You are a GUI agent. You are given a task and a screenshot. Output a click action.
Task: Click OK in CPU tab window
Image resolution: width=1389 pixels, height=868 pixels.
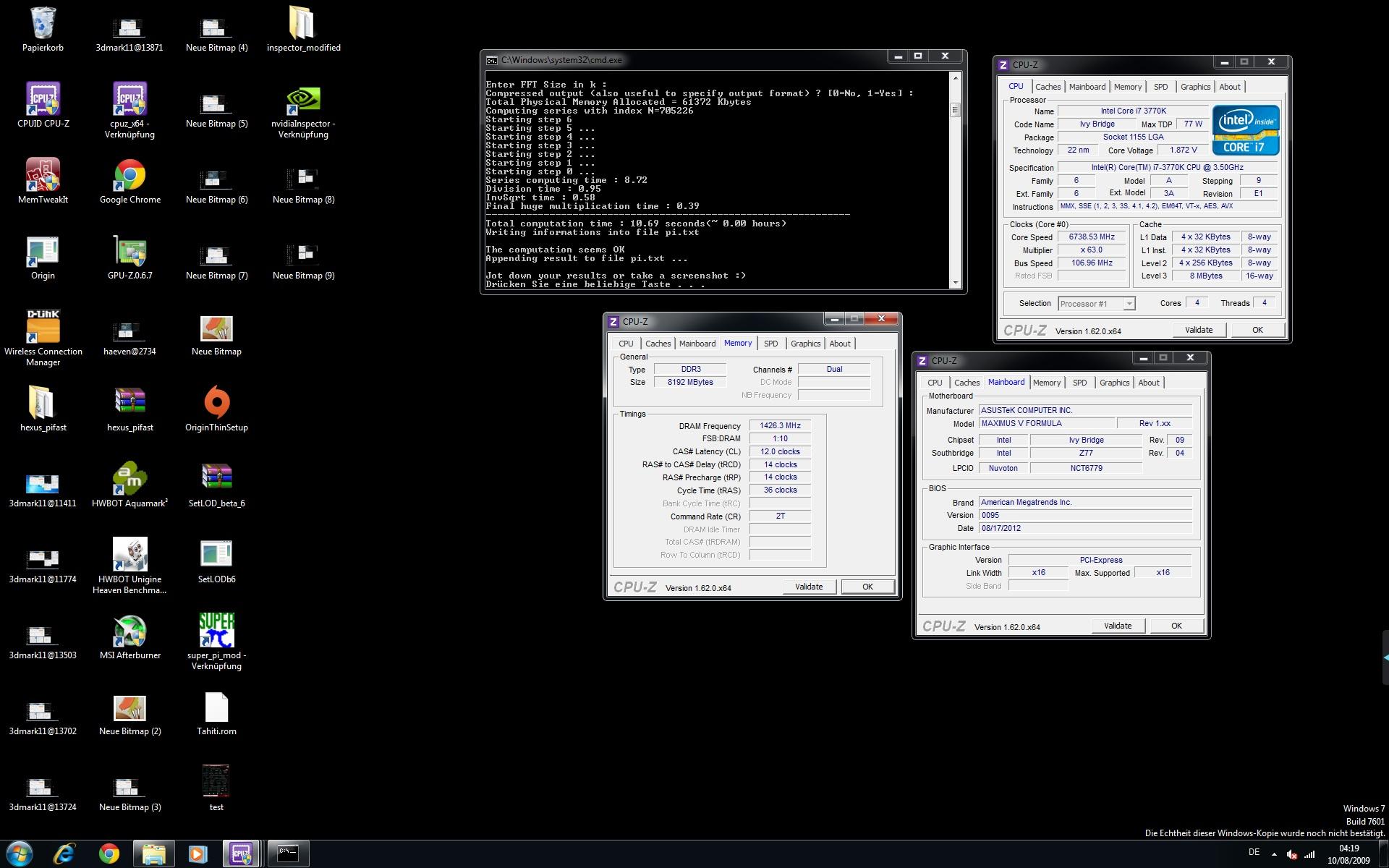(x=1257, y=330)
